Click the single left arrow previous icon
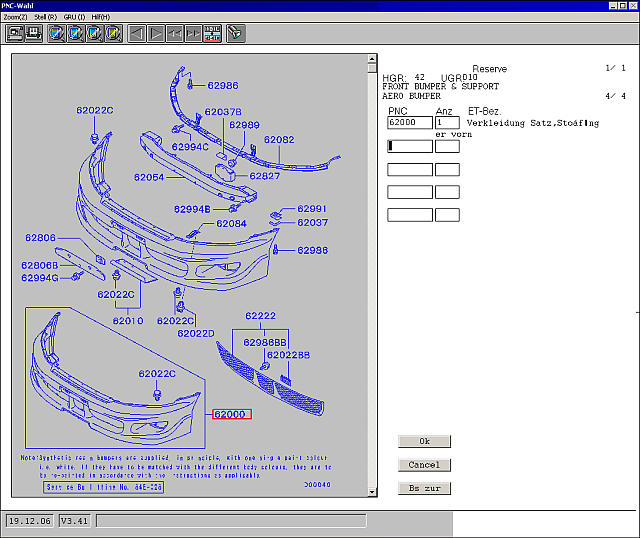 pyautogui.click(x=137, y=33)
